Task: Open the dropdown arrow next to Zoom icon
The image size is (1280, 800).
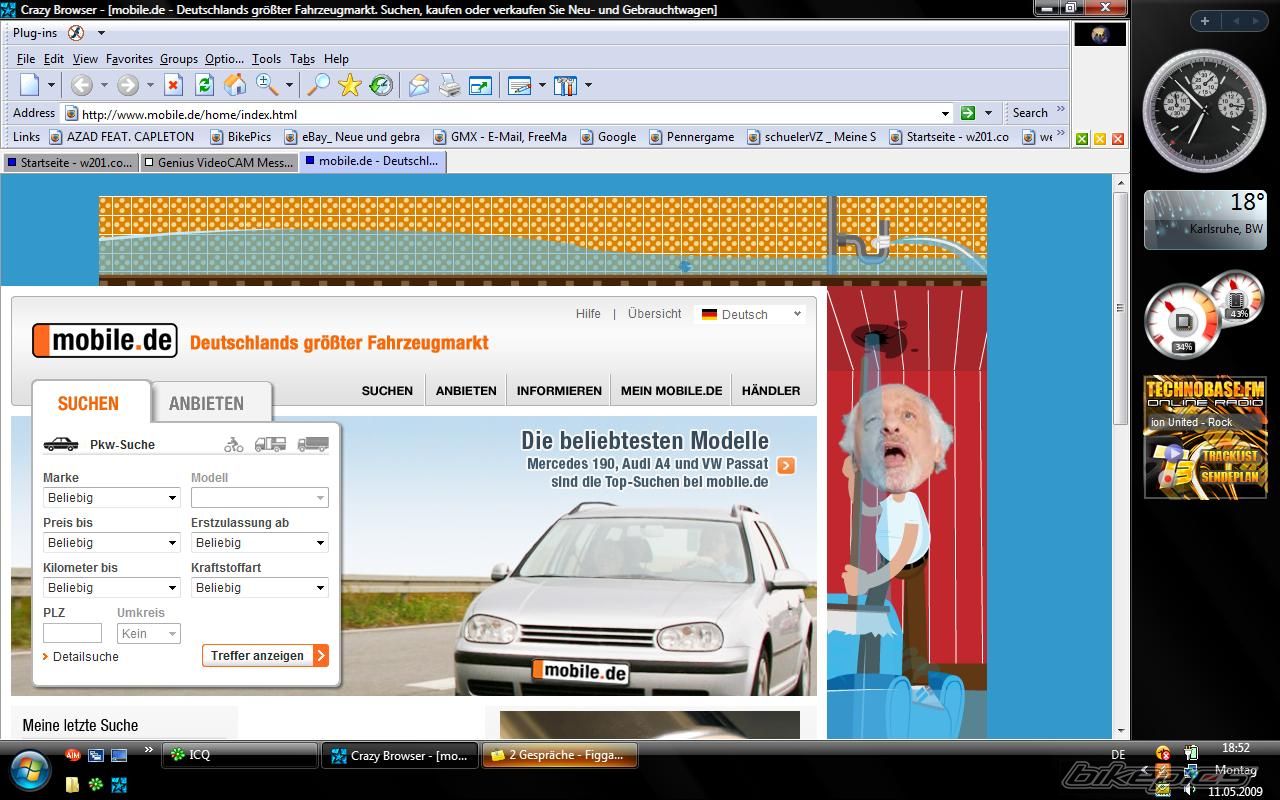Action: point(289,85)
